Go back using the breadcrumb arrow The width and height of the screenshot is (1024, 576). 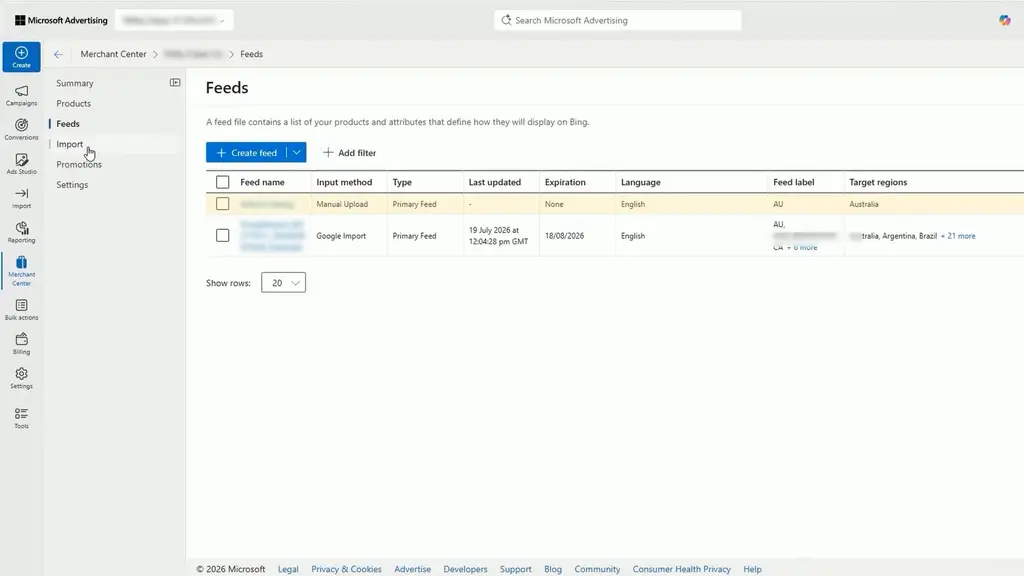click(58, 54)
